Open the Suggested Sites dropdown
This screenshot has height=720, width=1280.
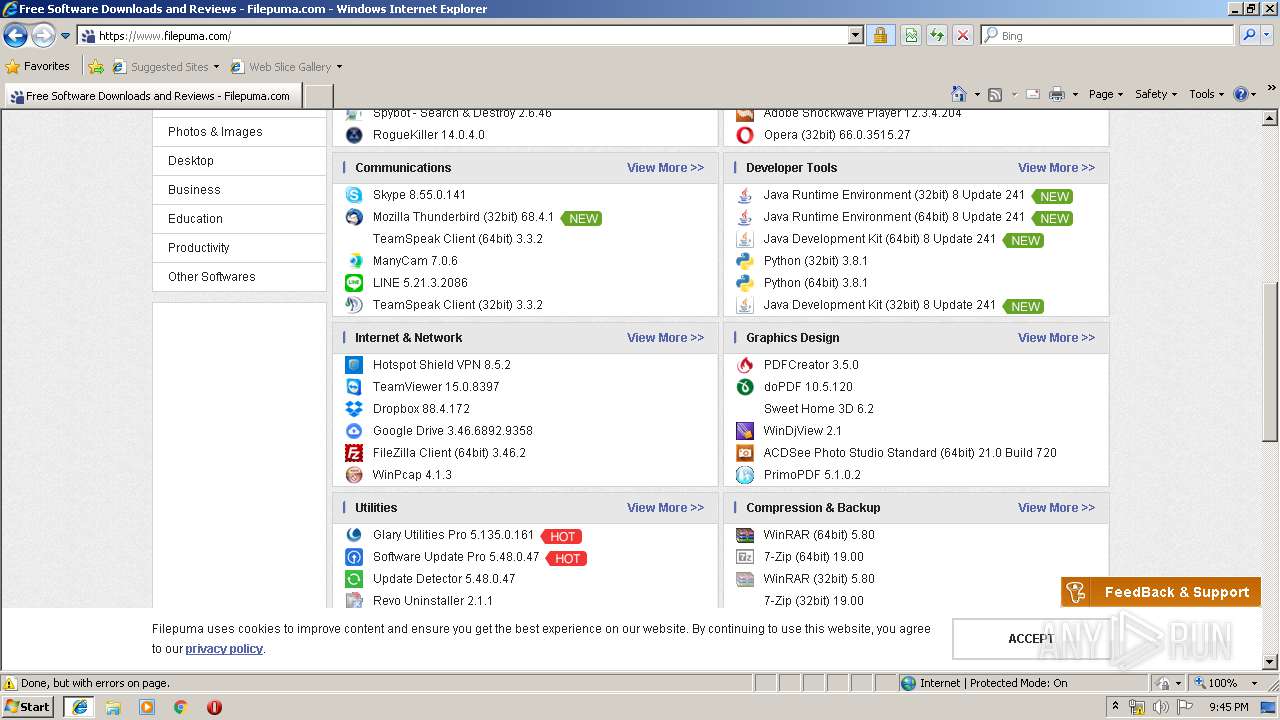[x=216, y=67]
